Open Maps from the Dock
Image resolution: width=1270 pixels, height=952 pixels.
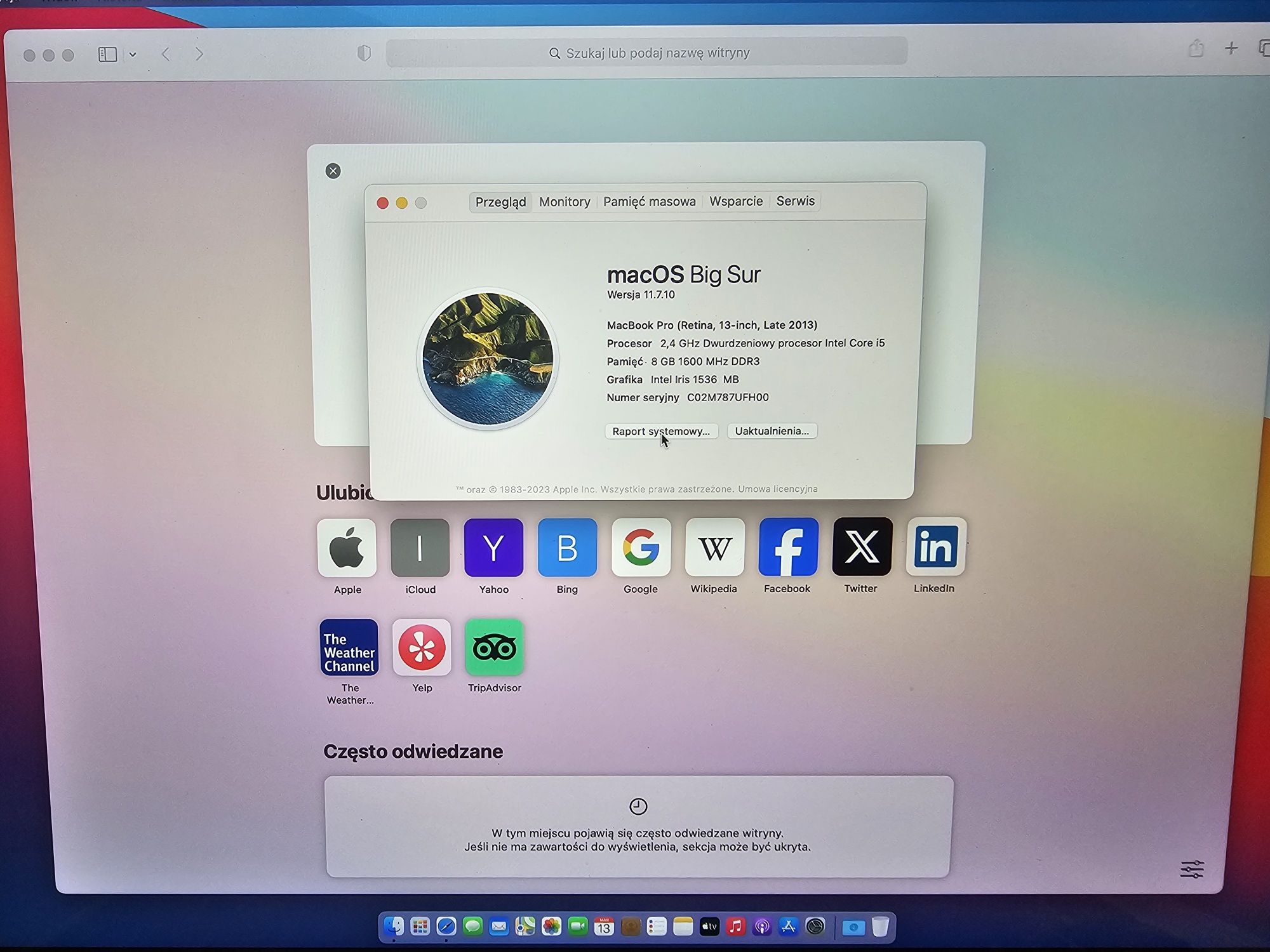coord(525,927)
